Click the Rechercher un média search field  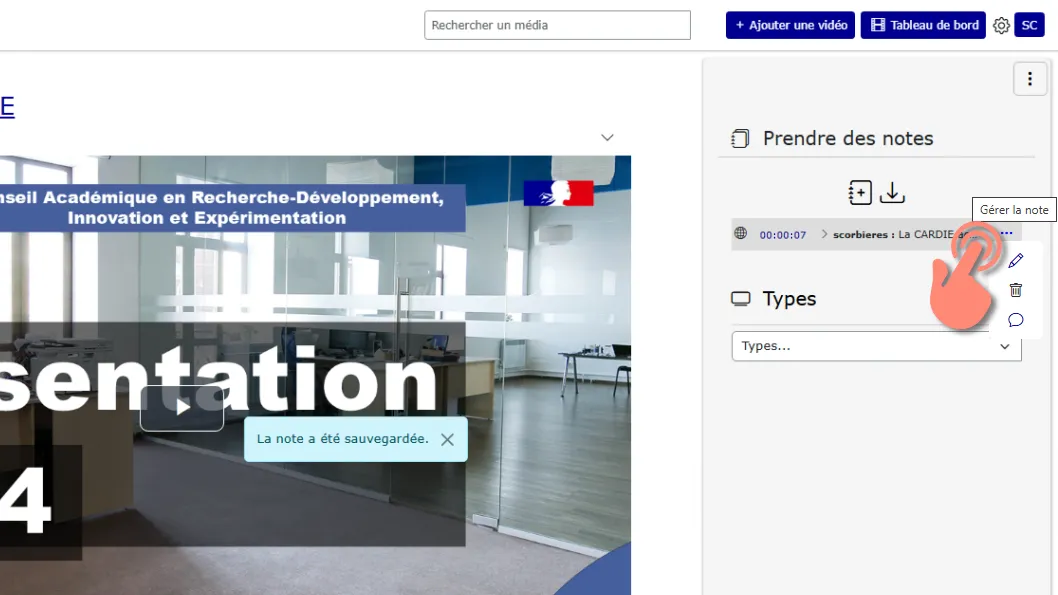(557, 25)
